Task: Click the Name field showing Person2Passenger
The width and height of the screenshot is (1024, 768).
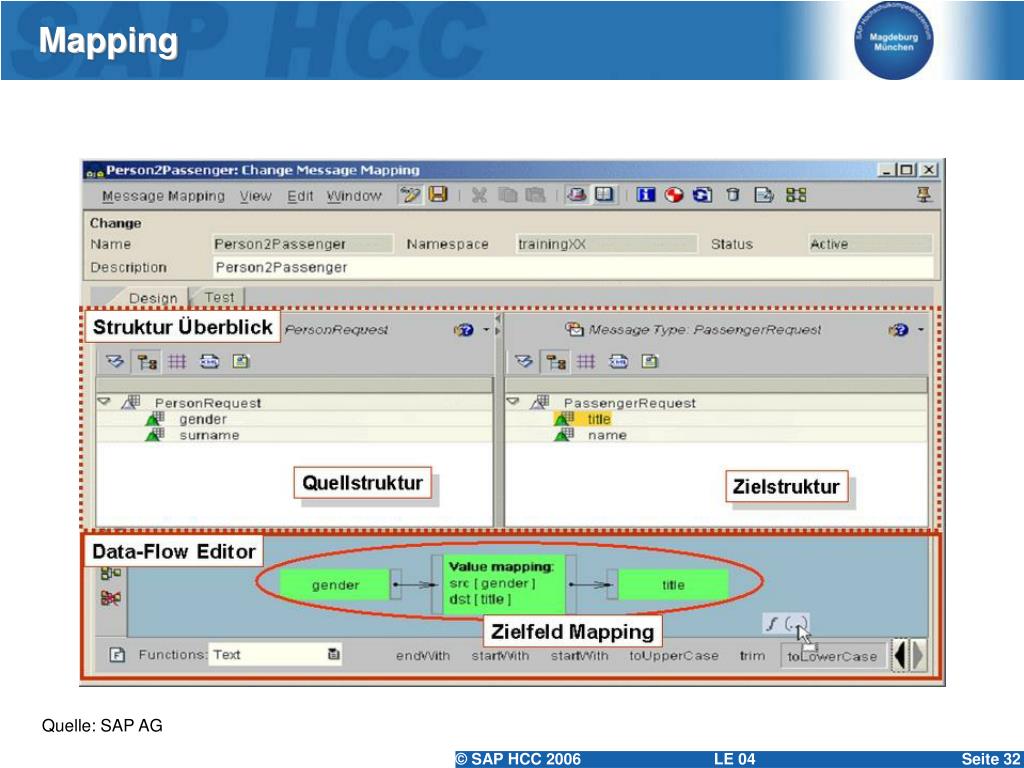Action: [x=302, y=244]
